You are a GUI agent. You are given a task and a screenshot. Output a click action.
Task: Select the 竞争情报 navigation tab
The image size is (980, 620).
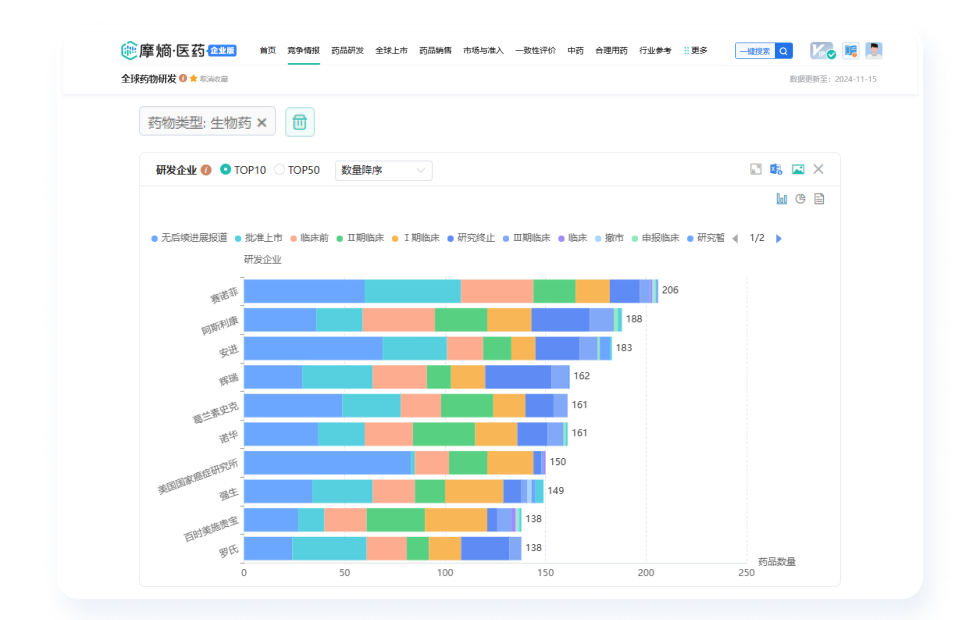click(x=303, y=51)
